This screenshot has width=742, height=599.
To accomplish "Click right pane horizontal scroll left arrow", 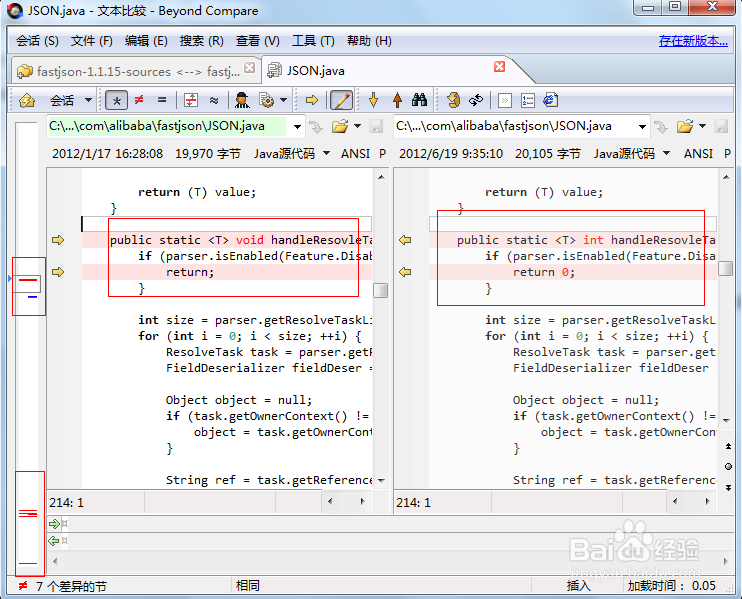I will tap(675, 502).
